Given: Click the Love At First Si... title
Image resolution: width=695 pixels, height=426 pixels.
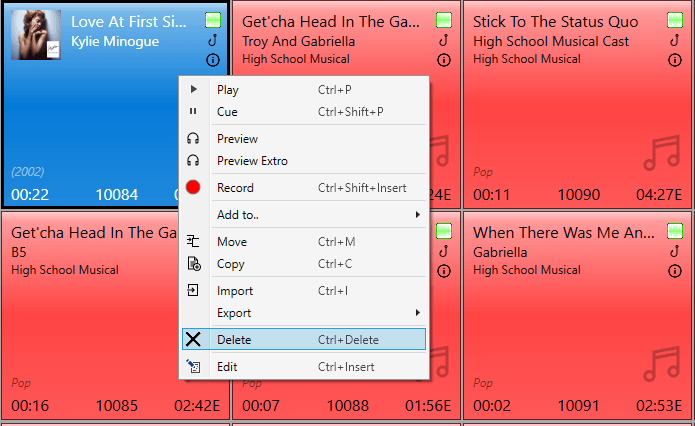Looking at the screenshot, I should 129,22.
